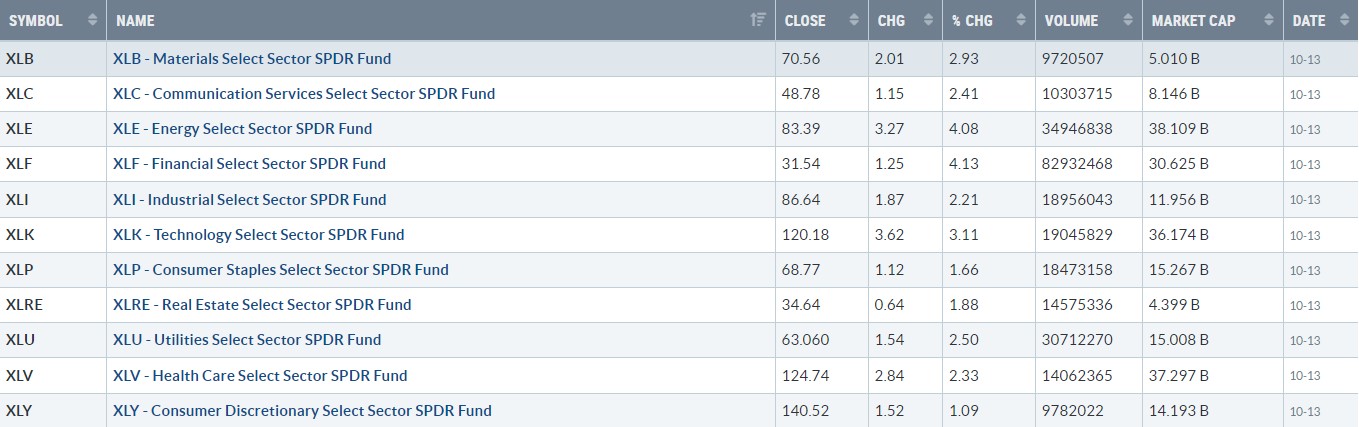Screen dimensions: 1359x427
Task: Open XLY Consumer Discretionary fund link
Action: [x=302, y=411]
